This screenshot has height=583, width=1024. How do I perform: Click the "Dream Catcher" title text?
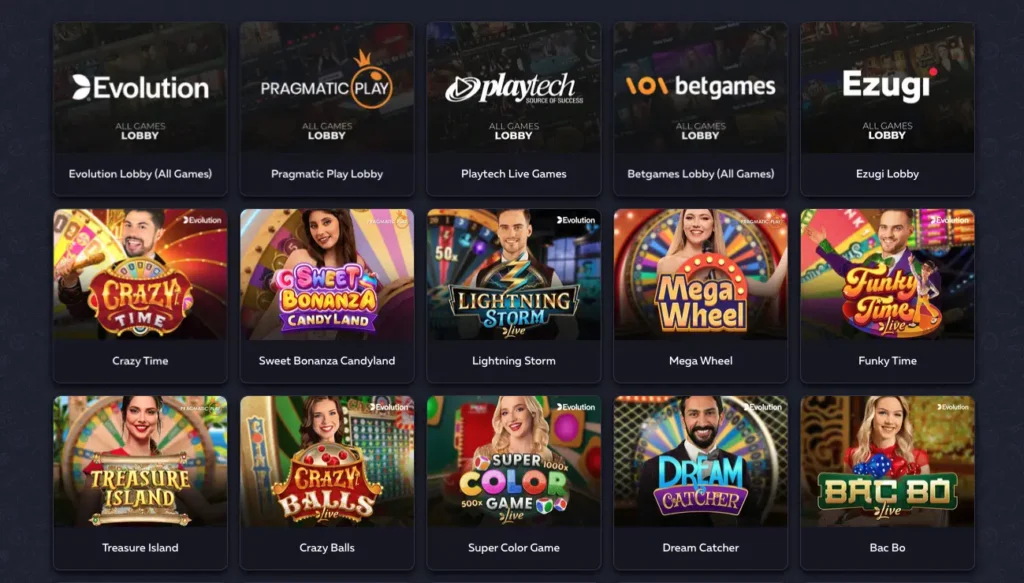[701, 548]
